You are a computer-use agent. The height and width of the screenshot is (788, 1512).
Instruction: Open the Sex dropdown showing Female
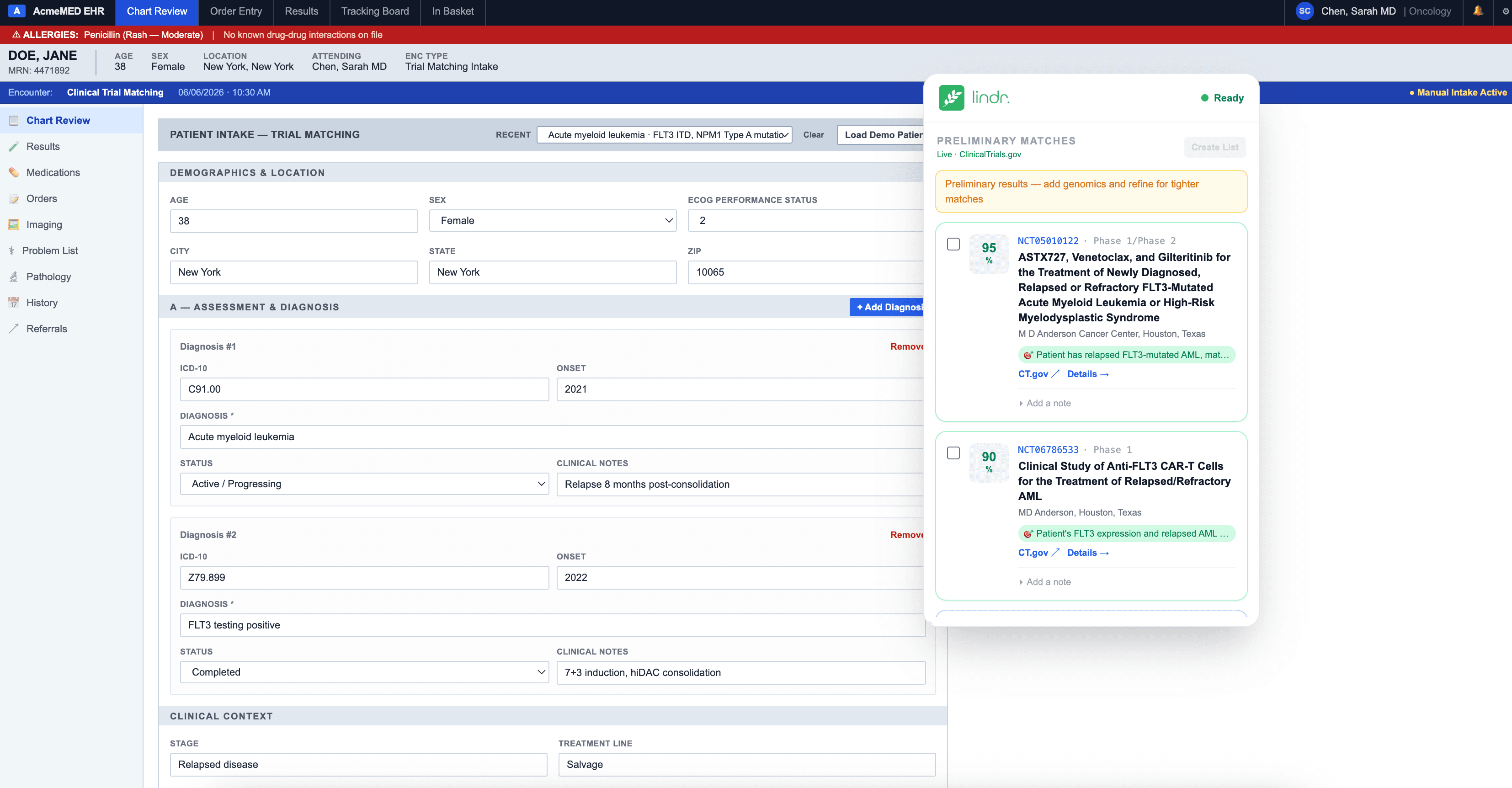pos(552,221)
